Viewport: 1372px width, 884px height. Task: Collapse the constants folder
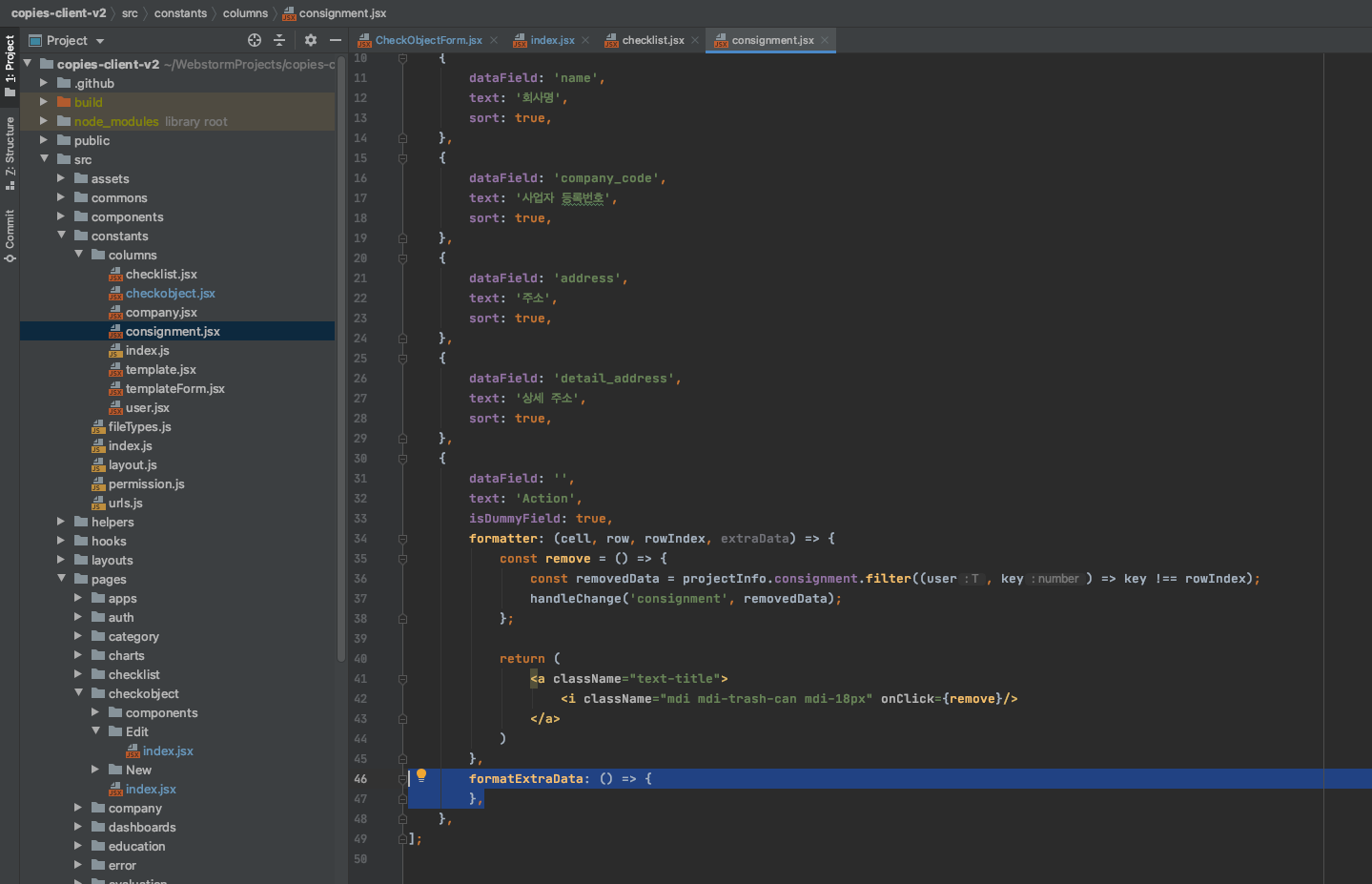click(61, 236)
